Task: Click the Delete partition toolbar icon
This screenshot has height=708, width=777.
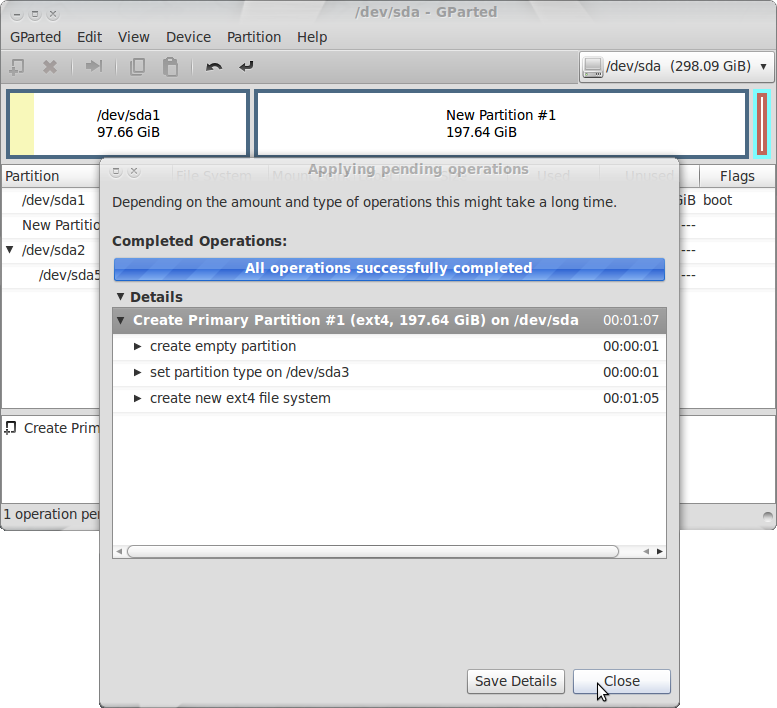Action: click(x=50, y=66)
